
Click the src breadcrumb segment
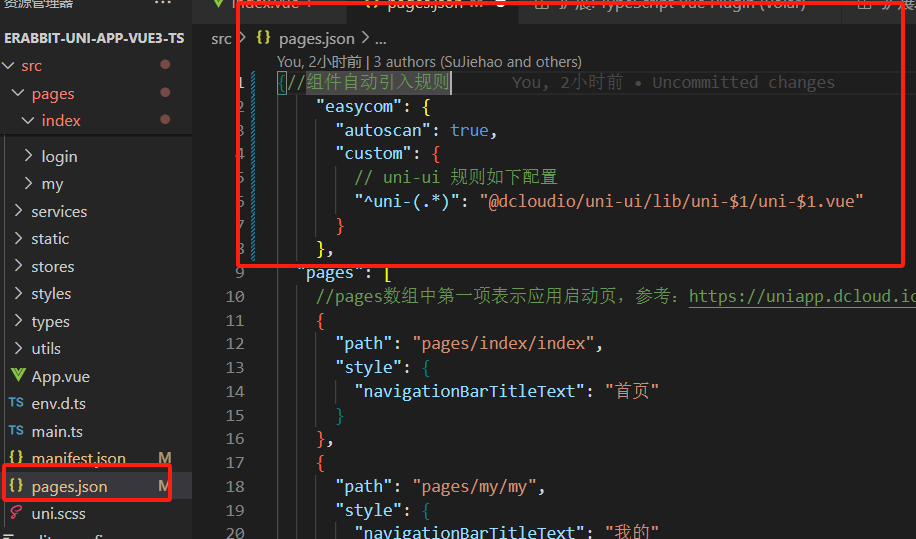pos(221,39)
